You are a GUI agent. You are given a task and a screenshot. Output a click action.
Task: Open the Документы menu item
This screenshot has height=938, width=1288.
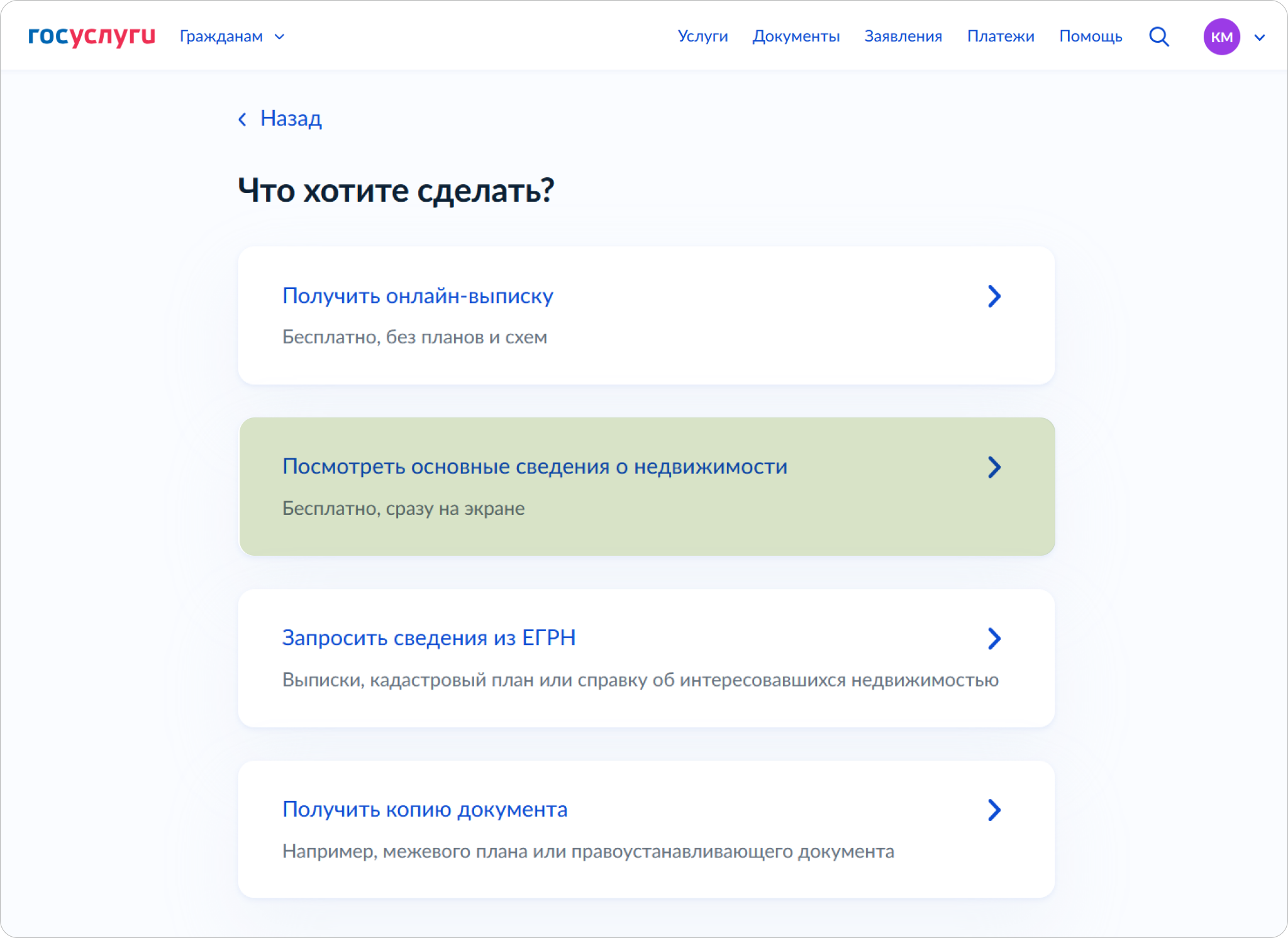point(796,36)
